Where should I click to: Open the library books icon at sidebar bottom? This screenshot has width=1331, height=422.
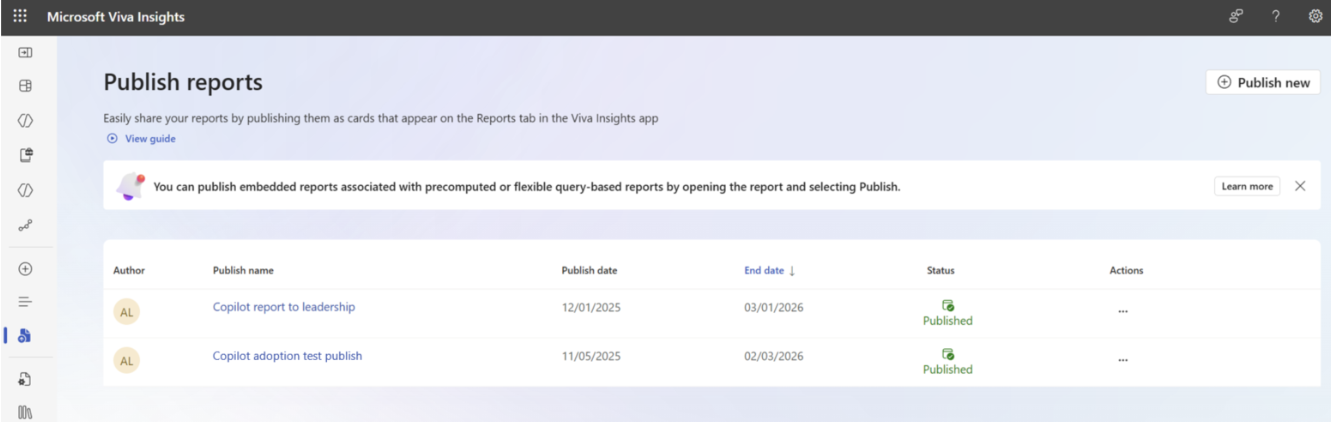click(x=26, y=412)
